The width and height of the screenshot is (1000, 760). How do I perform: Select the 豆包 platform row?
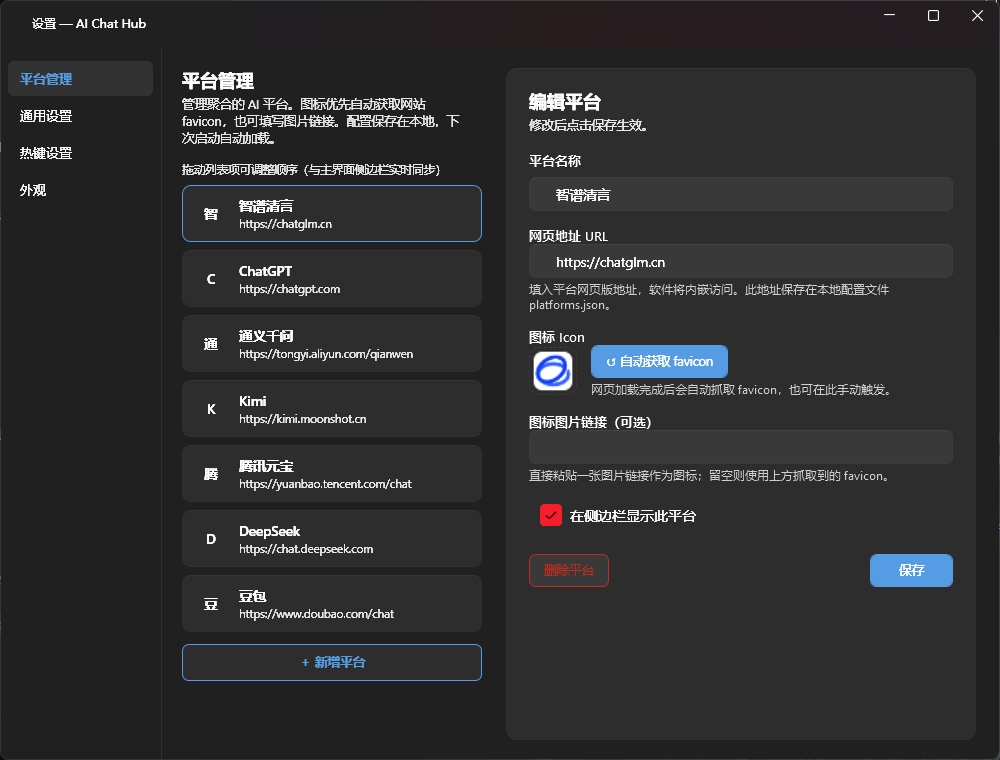point(332,604)
